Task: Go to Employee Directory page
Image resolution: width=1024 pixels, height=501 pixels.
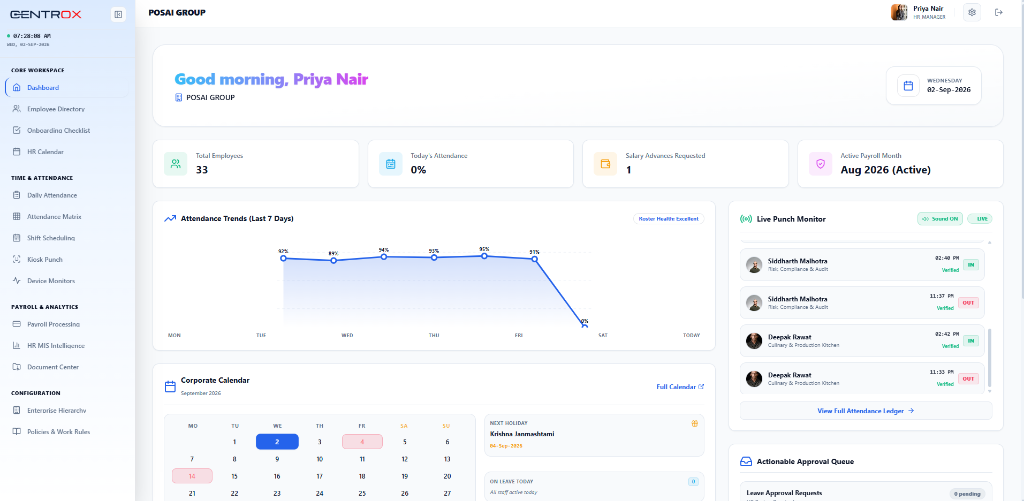Action: click(x=67, y=109)
